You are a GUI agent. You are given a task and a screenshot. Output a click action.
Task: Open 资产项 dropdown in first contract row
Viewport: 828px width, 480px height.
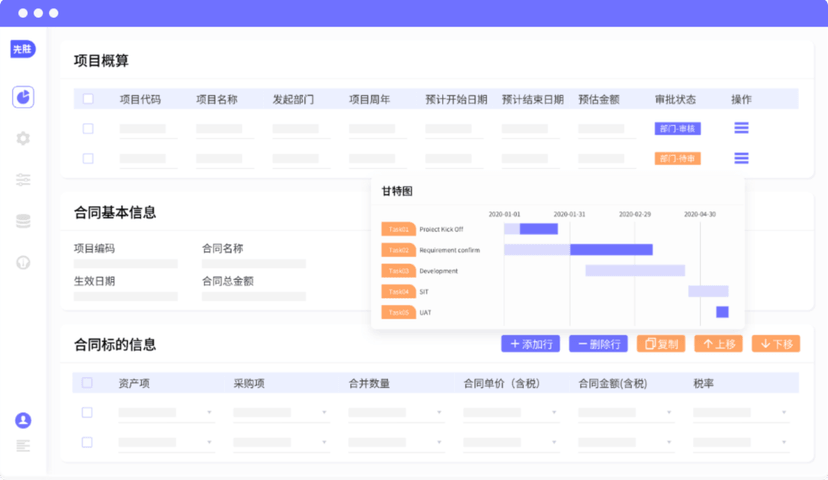166,412
